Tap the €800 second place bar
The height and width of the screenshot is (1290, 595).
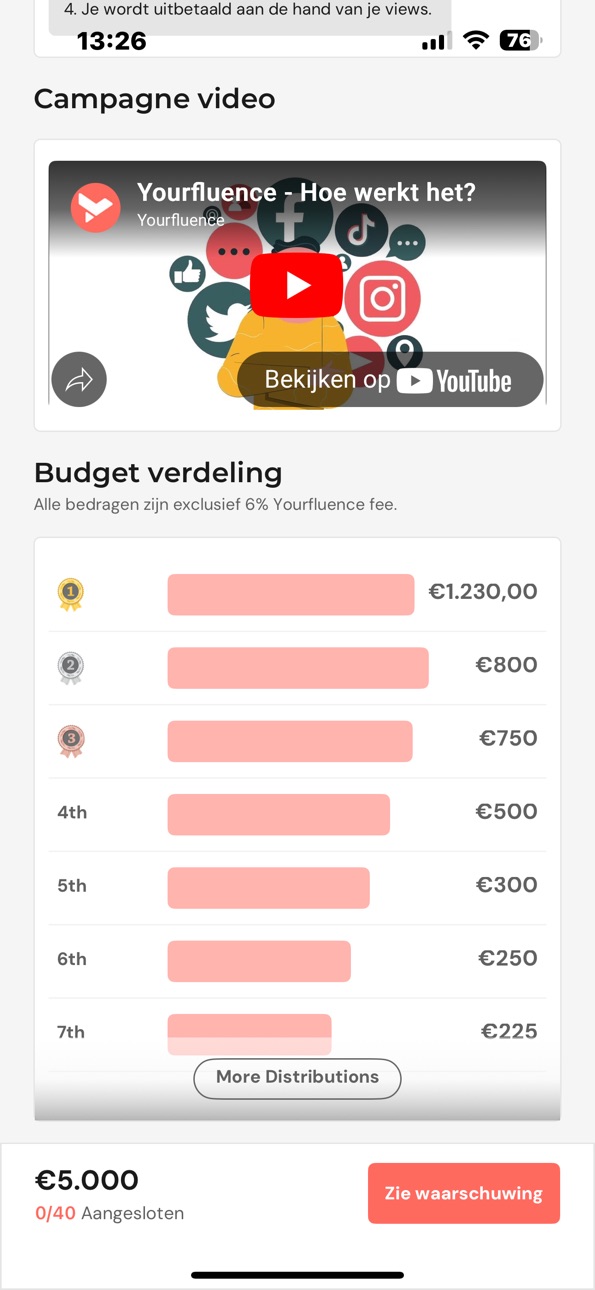298,668
